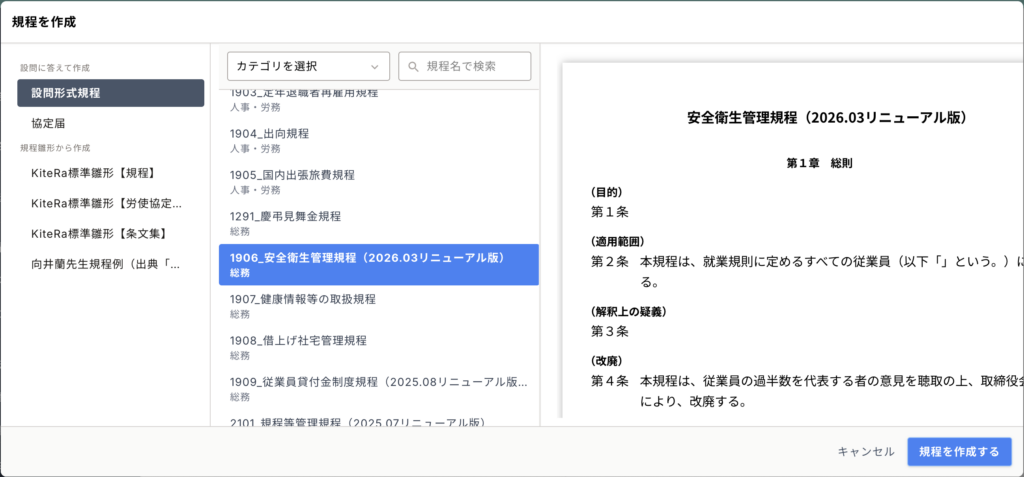Select 2101_規程等管理規程 from the list
The height and width of the screenshot is (477, 1024).
click(378, 421)
